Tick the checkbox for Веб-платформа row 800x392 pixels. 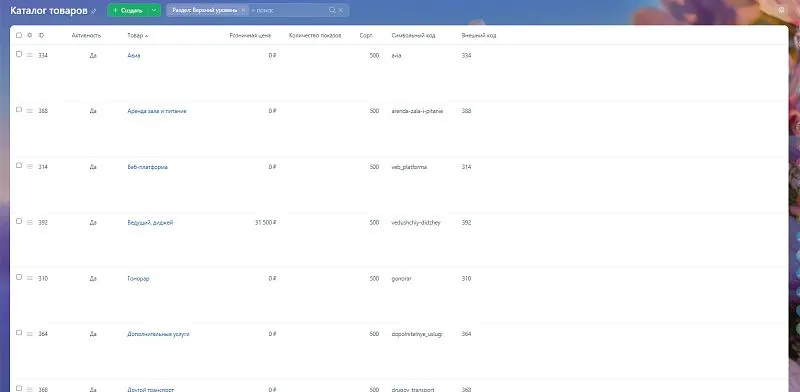(x=19, y=165)
